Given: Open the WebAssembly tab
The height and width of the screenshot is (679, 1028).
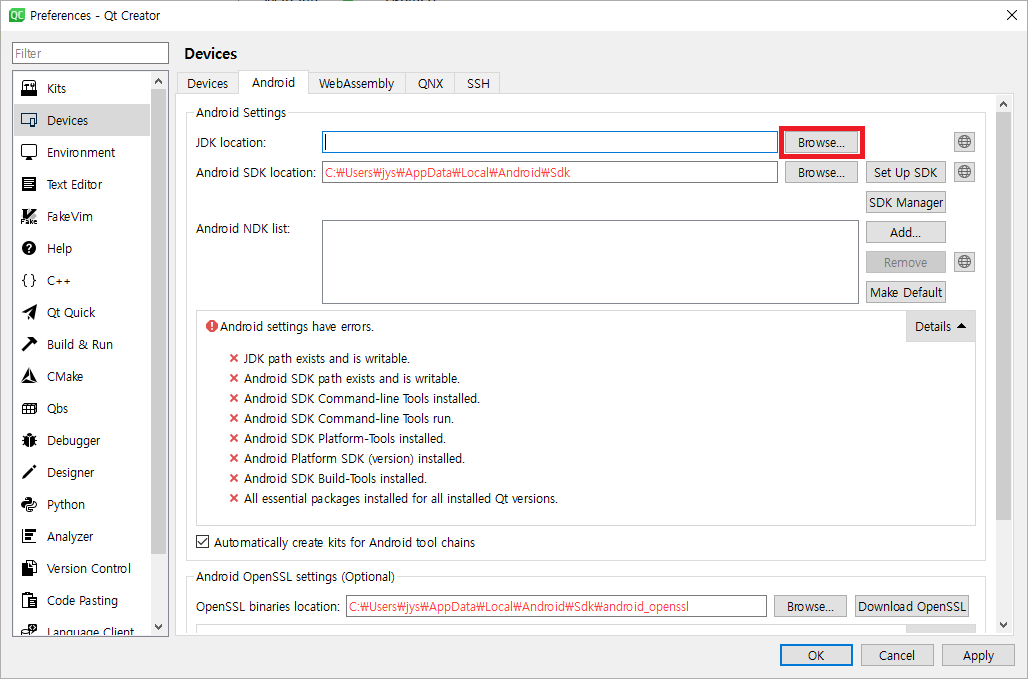Looking at the screenshot, I should (357, 83).
